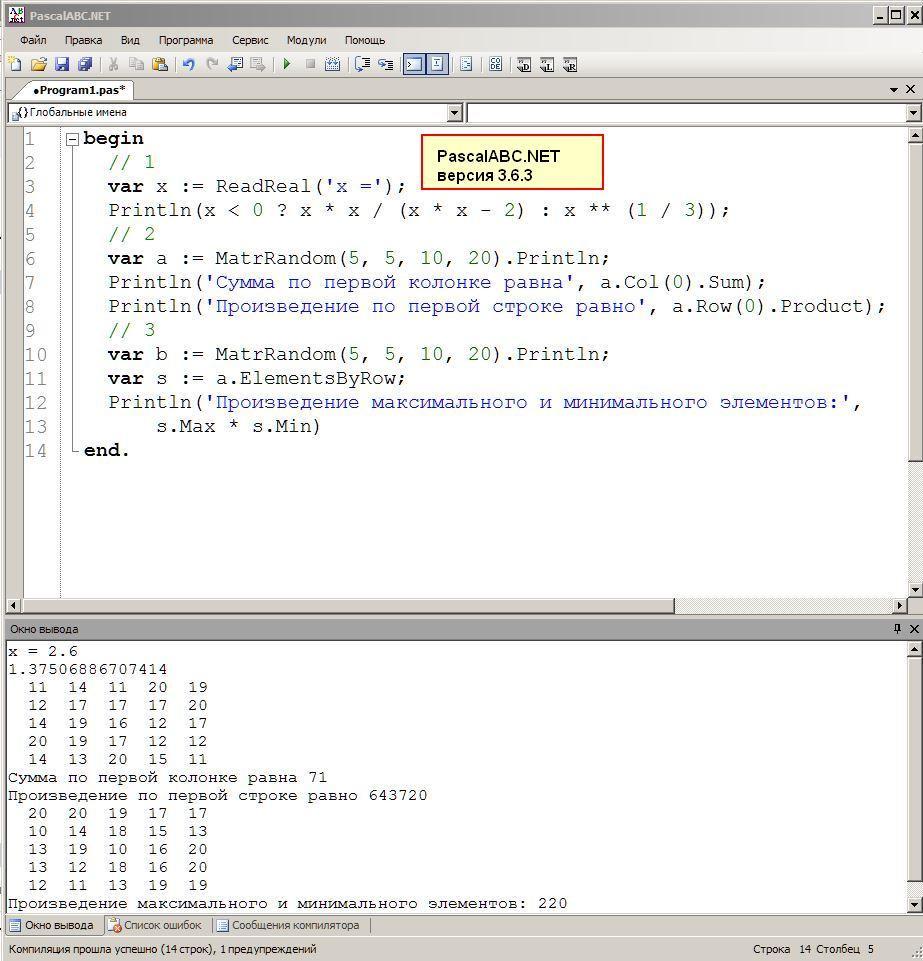Toggle the output window display button

pyautogui.click(x=413, y=65)
